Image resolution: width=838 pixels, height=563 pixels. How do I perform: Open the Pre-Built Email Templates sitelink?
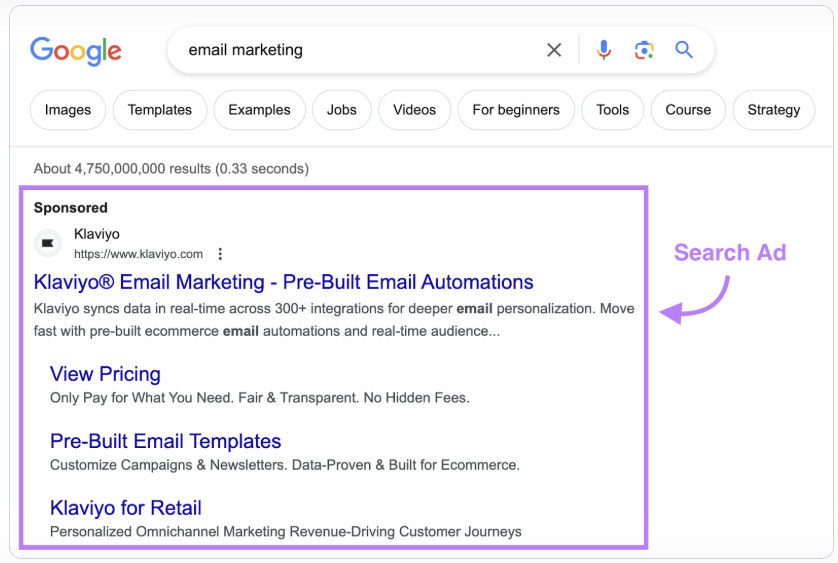[x=166, y=442]
